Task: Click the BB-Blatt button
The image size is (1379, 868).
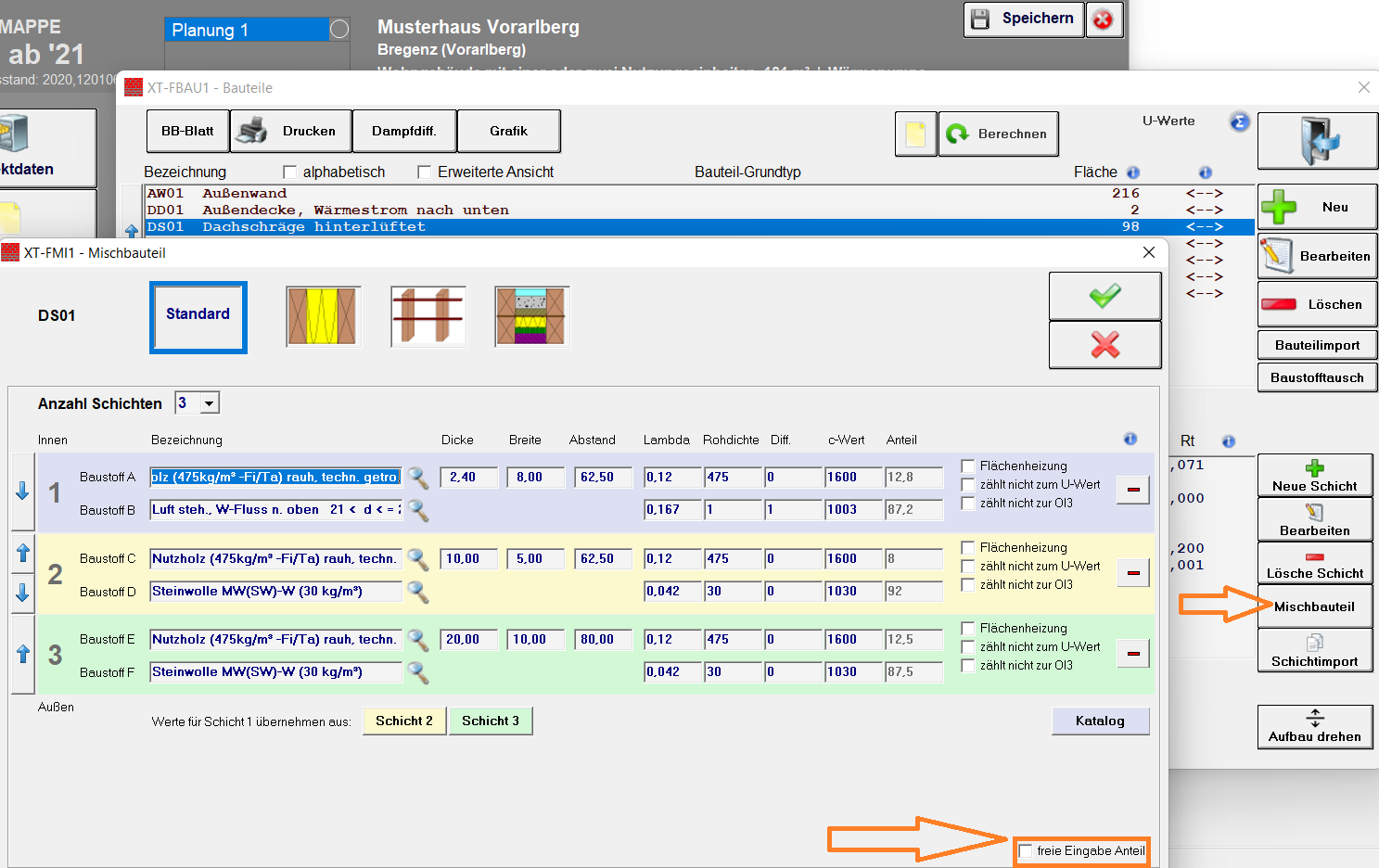Action: tap(187, 131)
